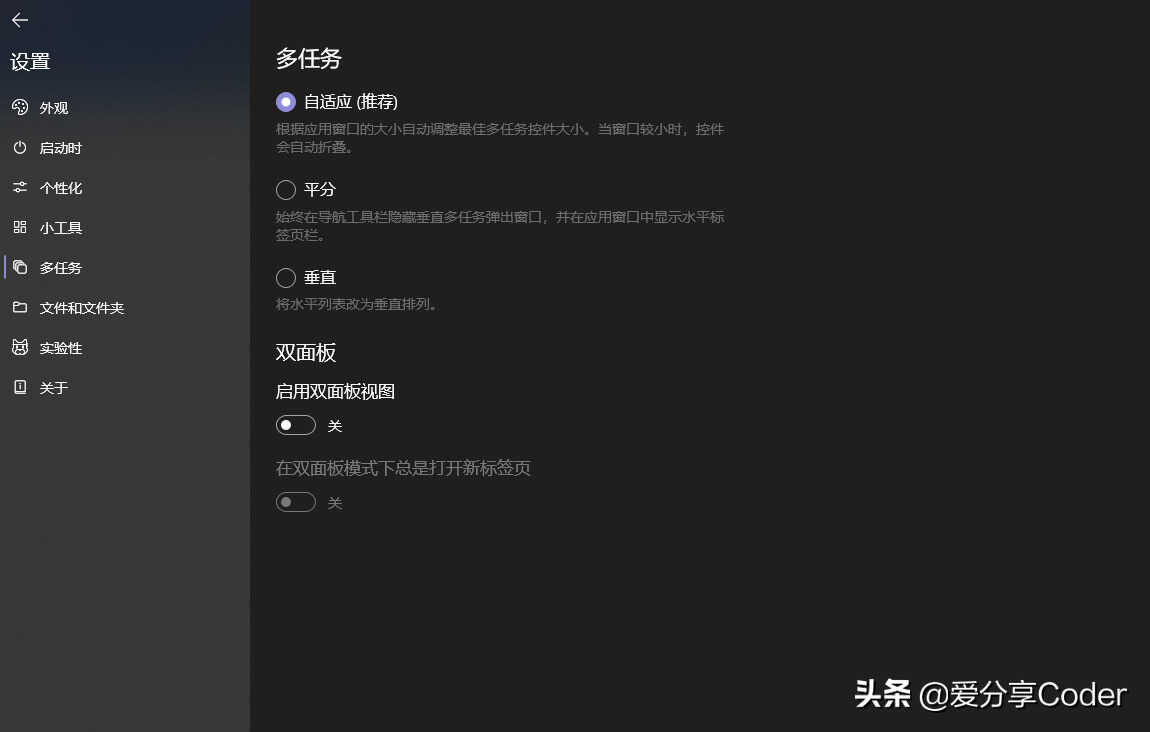Toggle 在双面板模式下总是打开新标签页 switch
Image resolution: width=1150 pixels, height=732 pixels.
pyautogui.click(x=296, y=502)
